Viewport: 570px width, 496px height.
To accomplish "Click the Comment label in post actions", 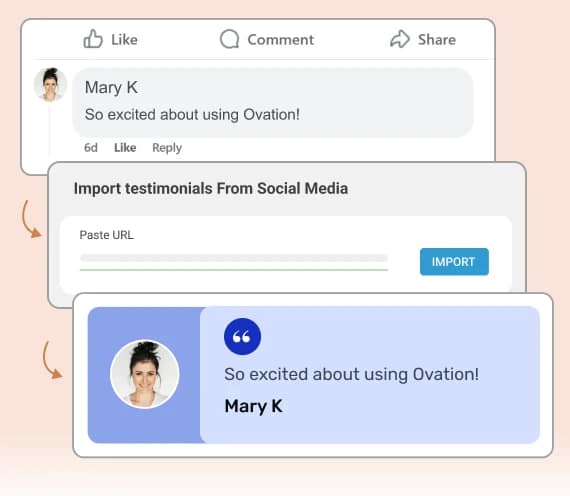I will (x=280, y=39).
